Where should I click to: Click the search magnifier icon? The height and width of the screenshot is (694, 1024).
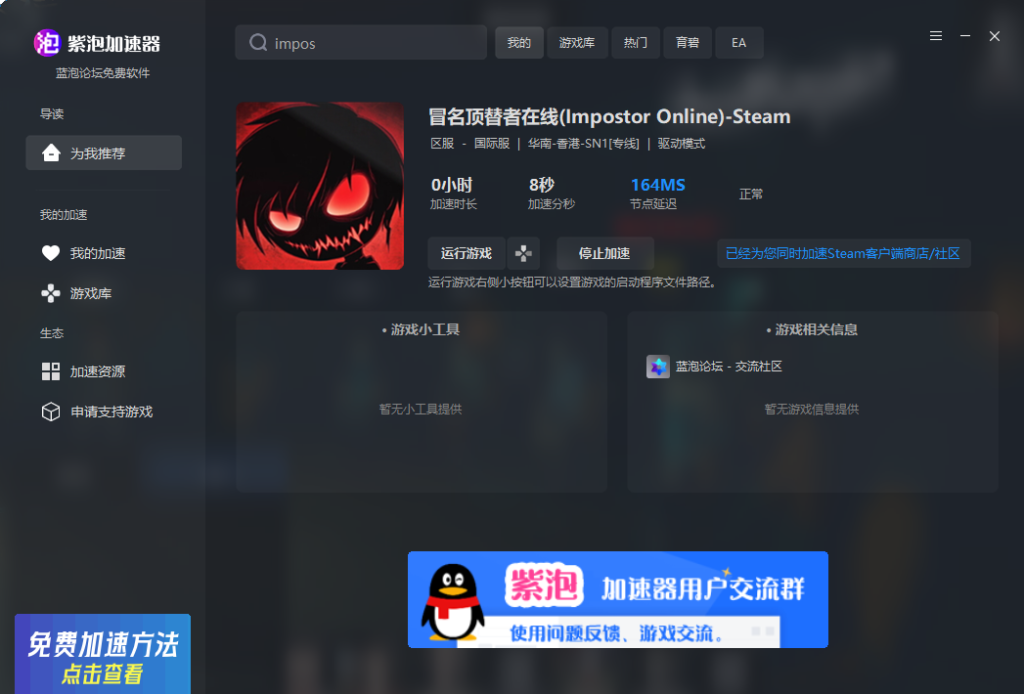pos(258,42)
